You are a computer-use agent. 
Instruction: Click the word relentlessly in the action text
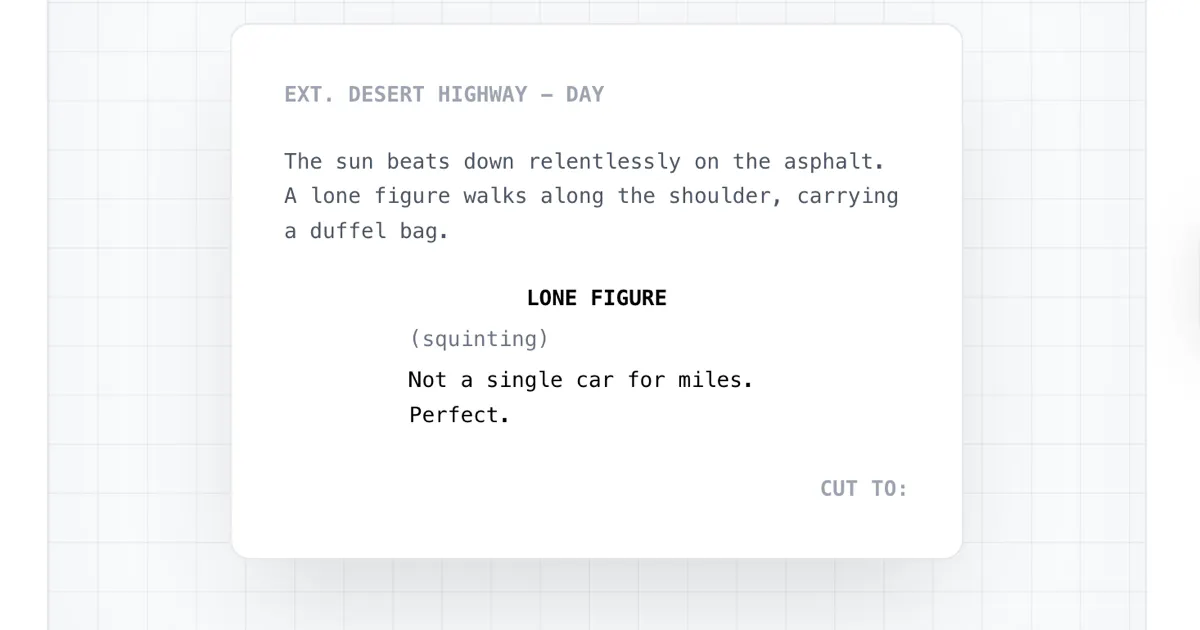point(604,162)
